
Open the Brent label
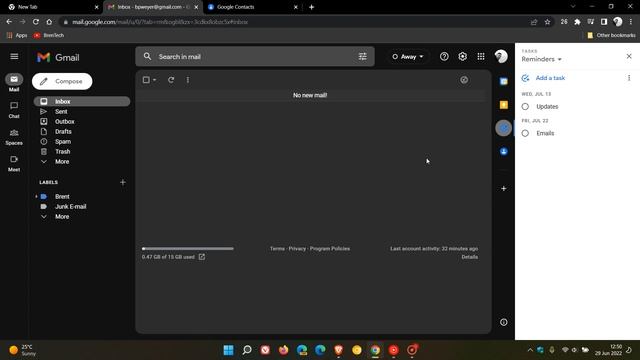click(62, 196)
